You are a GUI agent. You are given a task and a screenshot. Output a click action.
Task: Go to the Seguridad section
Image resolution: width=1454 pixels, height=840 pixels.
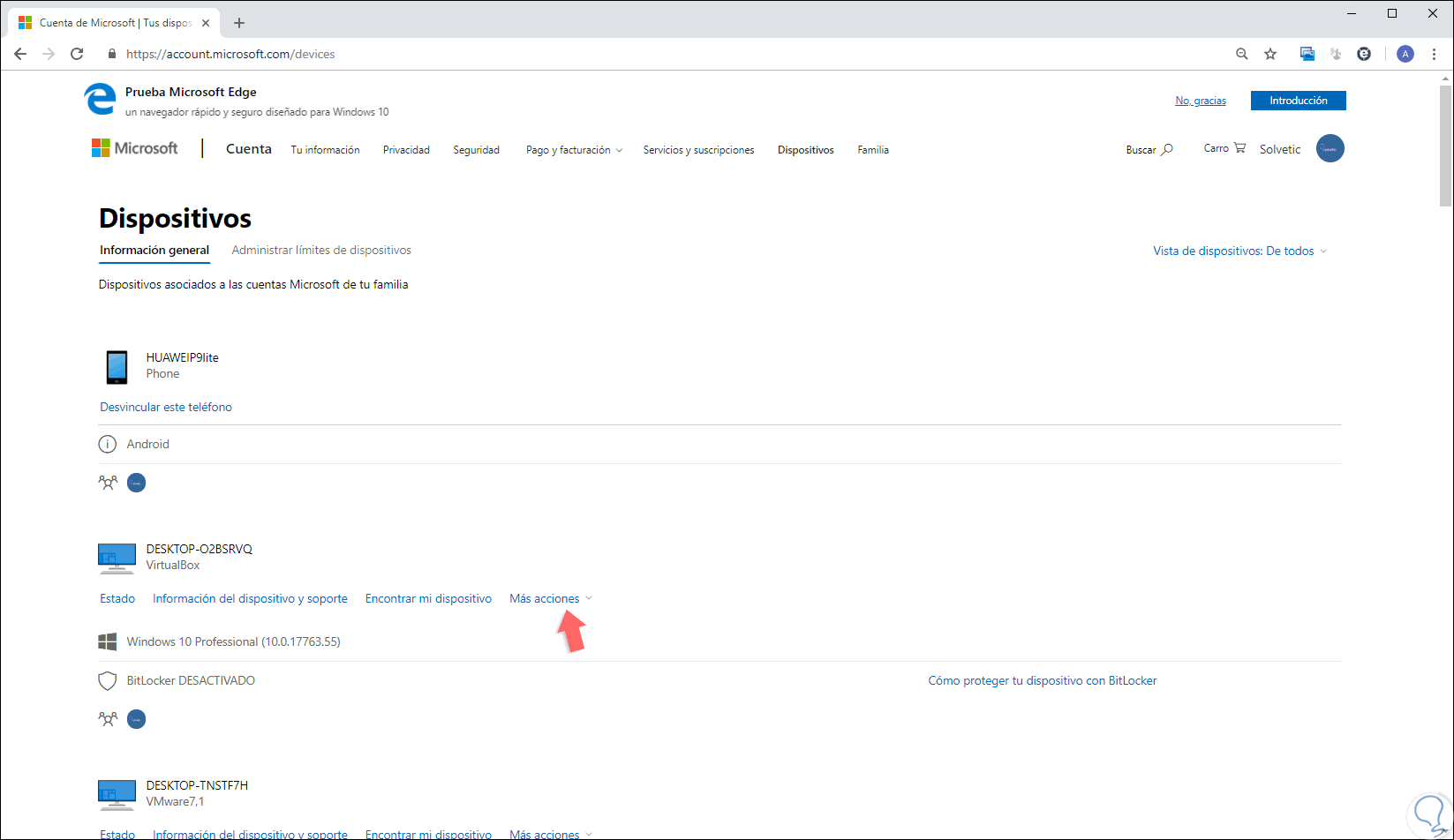(477, 150)
